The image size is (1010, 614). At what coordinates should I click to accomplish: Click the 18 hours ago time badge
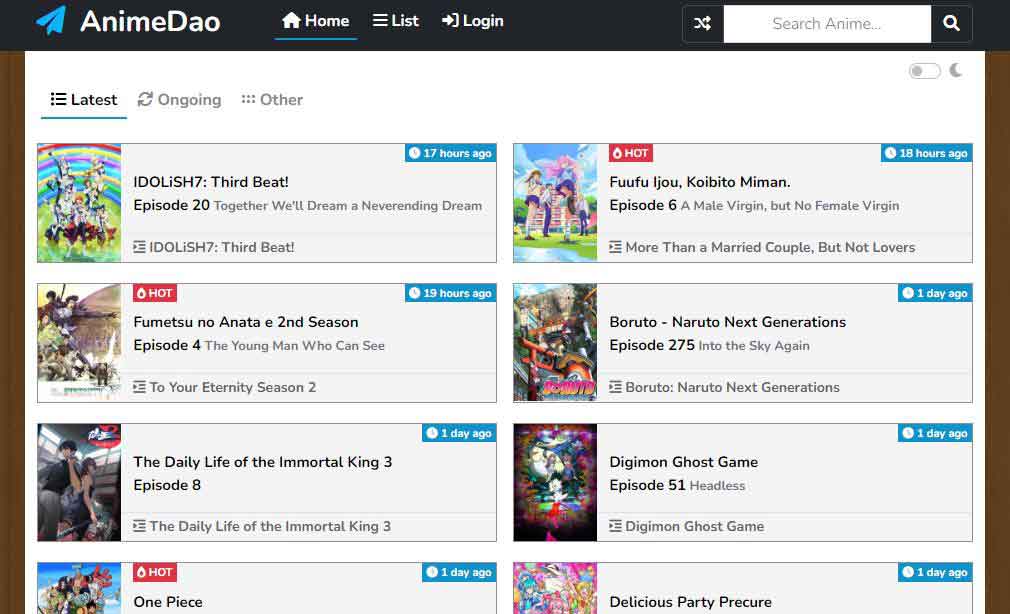click(926, 153)
